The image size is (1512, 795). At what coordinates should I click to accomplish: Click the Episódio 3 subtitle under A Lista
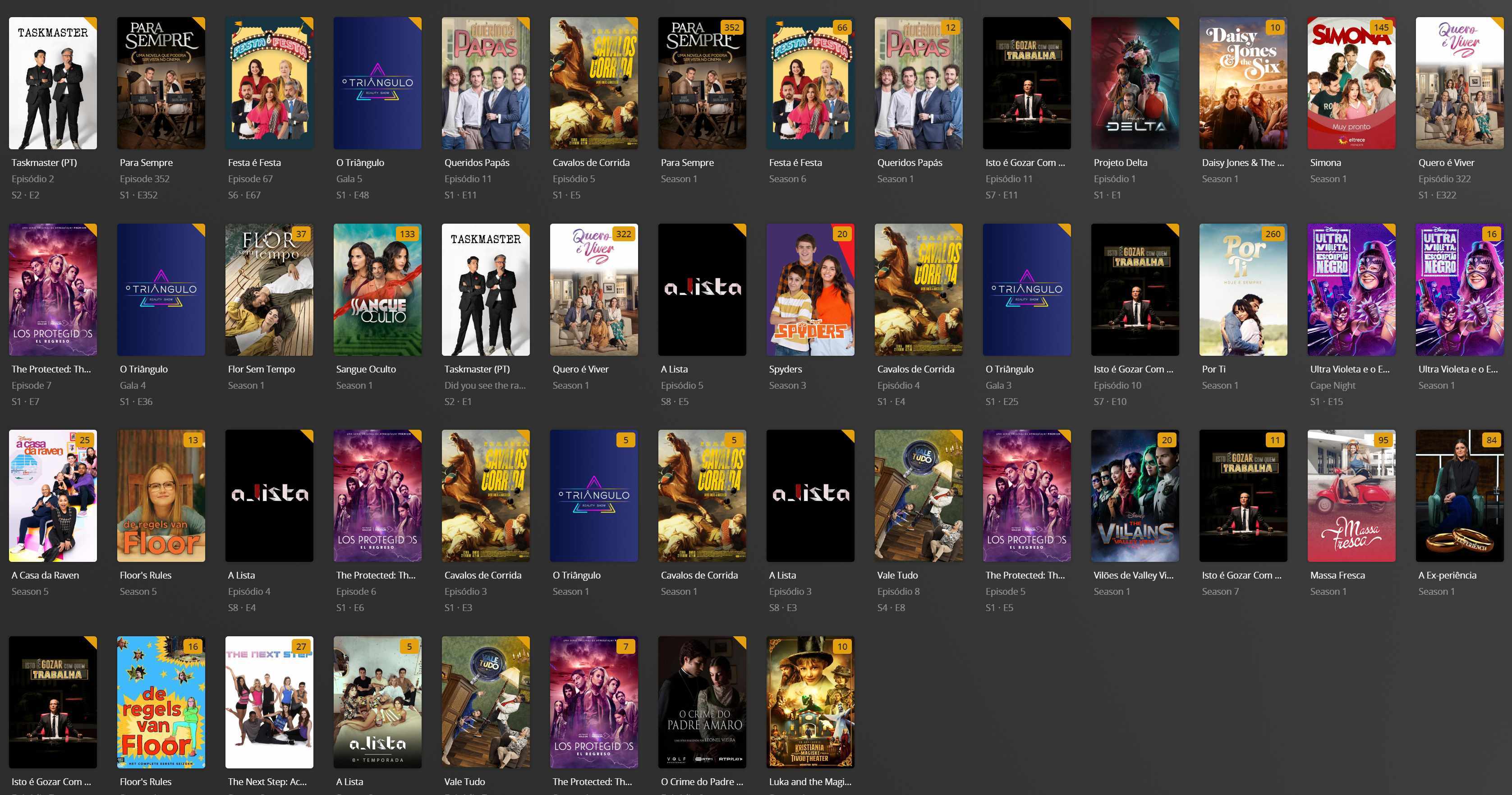tap(790, 591)
